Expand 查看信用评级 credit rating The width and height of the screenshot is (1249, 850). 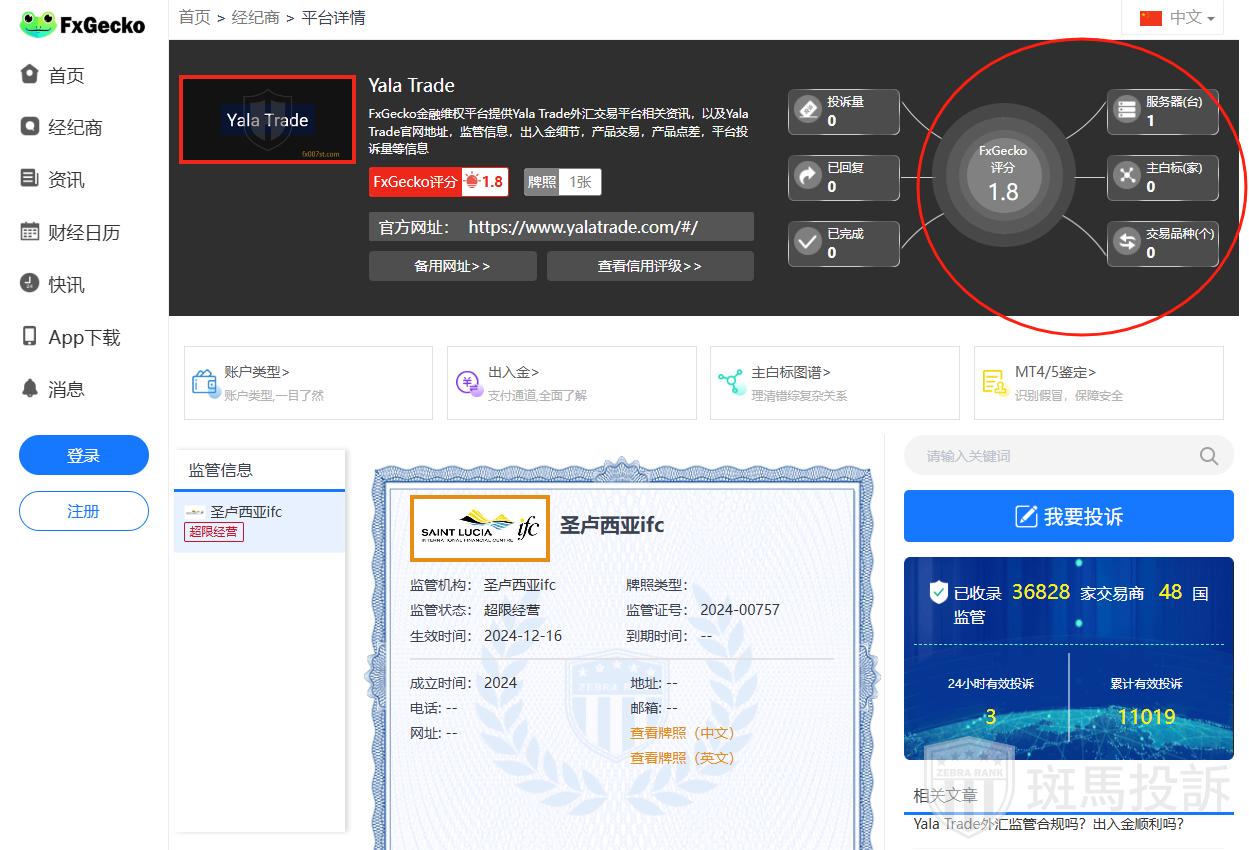coord(649,266)
